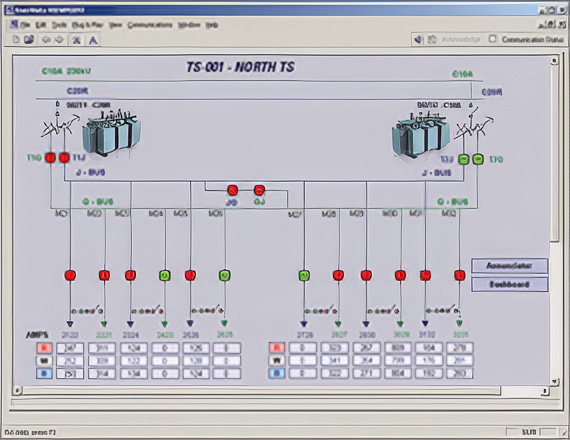Select the red T1Q breaker on left
This screenshot has width=570, height=440.
point(50,158)
